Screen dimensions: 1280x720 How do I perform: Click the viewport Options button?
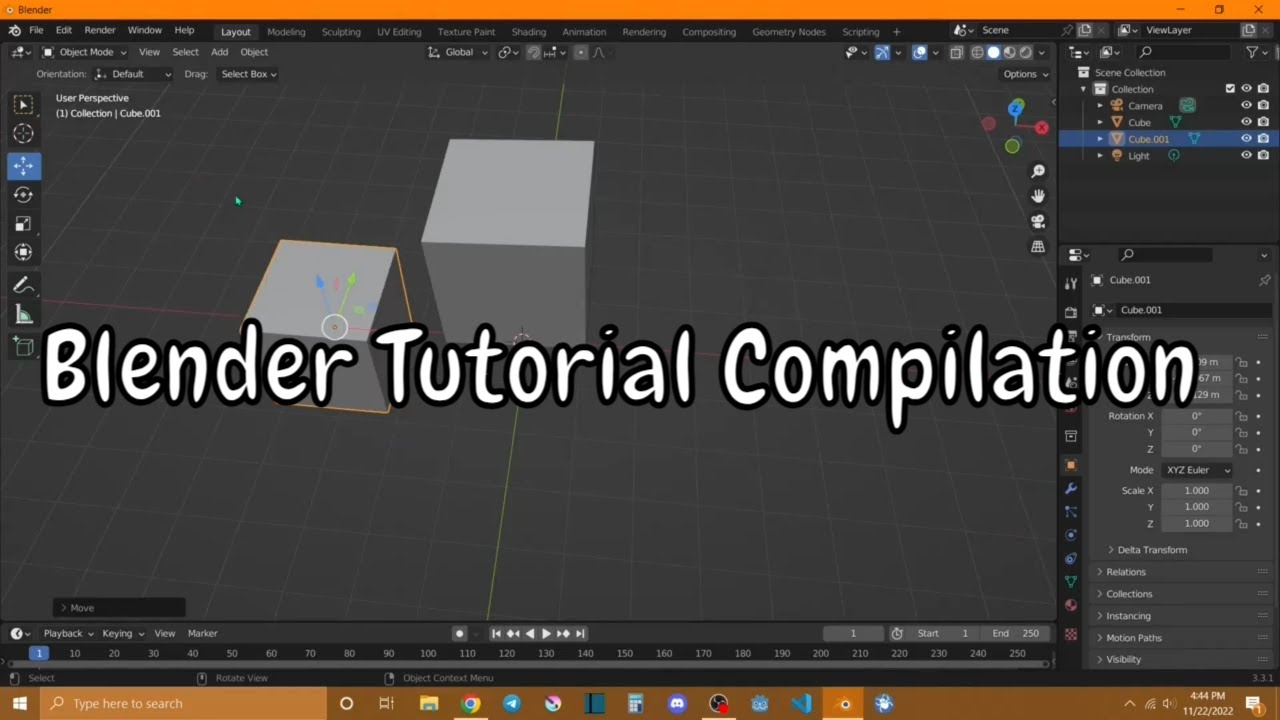point(1025,74)
